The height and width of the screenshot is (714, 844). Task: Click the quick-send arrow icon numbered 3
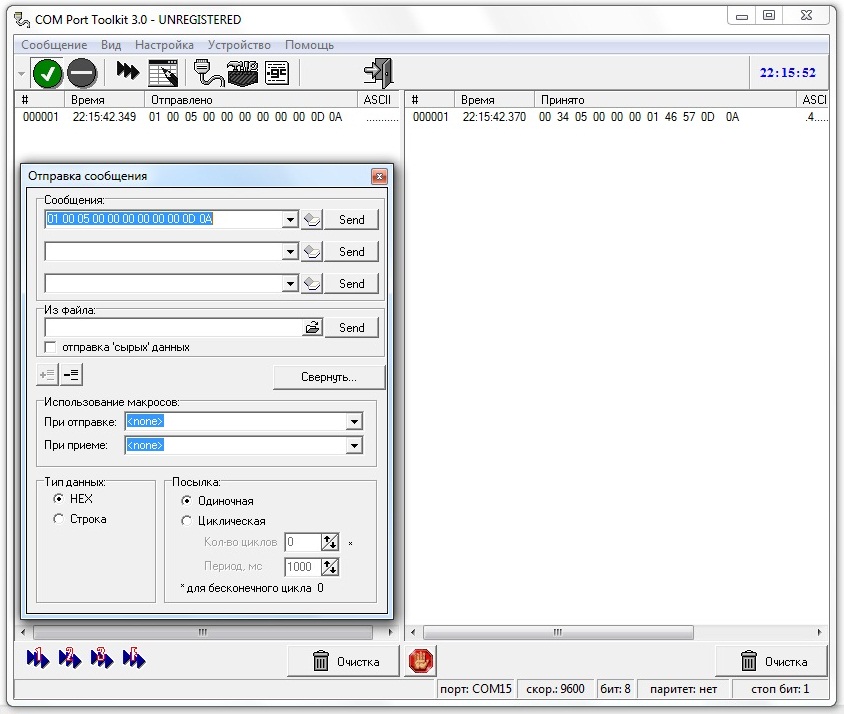pos(102,658)
